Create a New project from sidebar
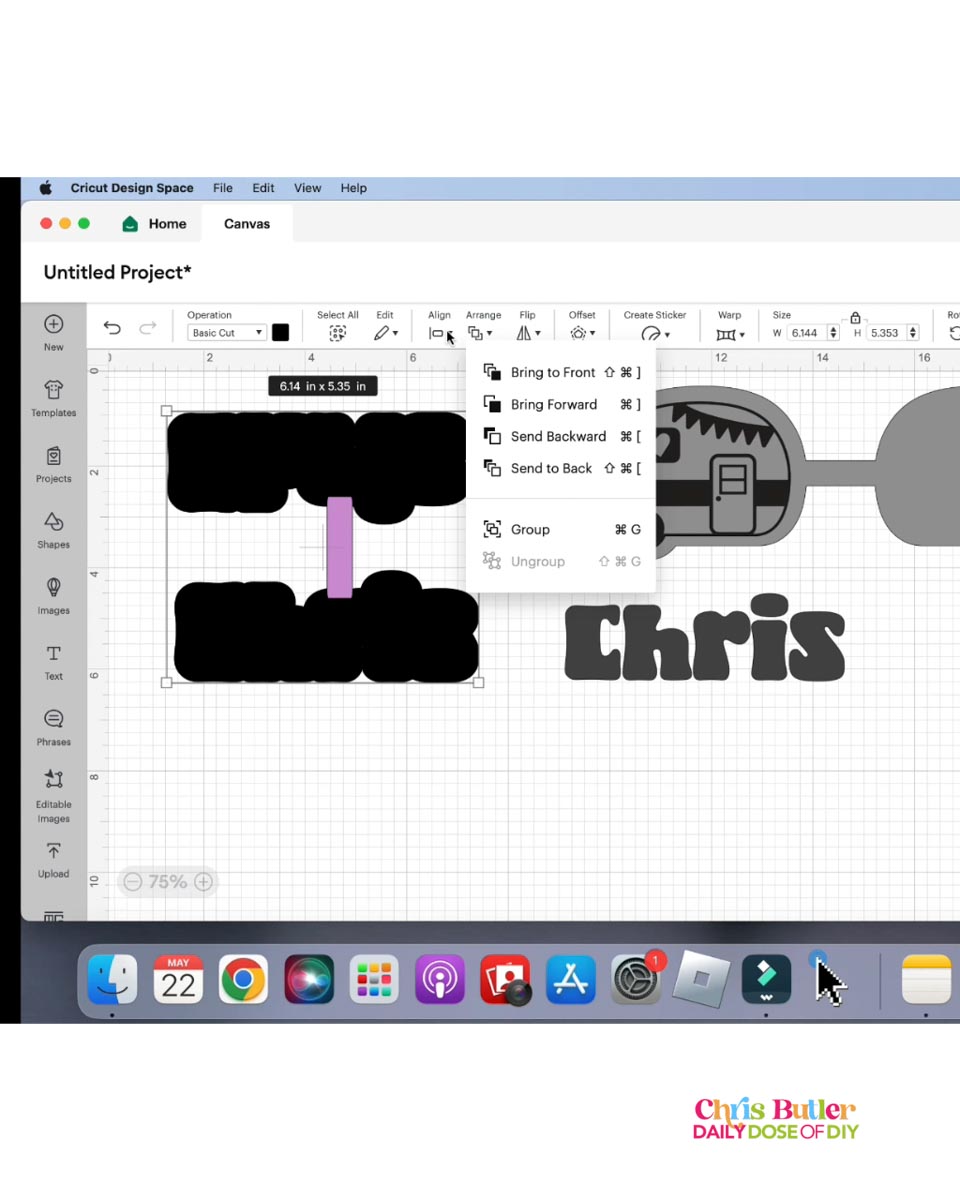This screenshot has width=960, height=1200. coord(54,332)
